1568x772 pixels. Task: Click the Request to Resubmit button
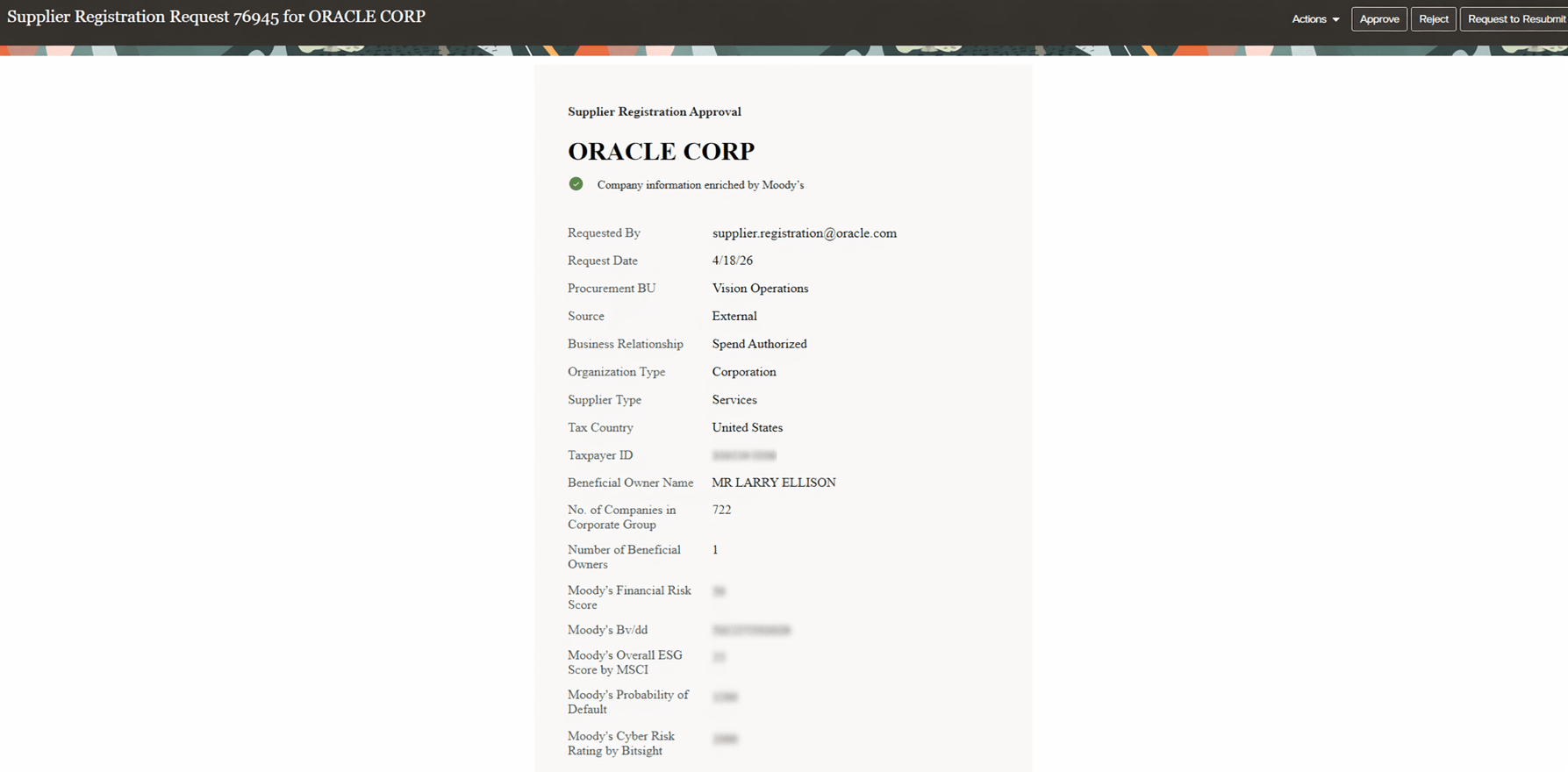point(1515,19)
